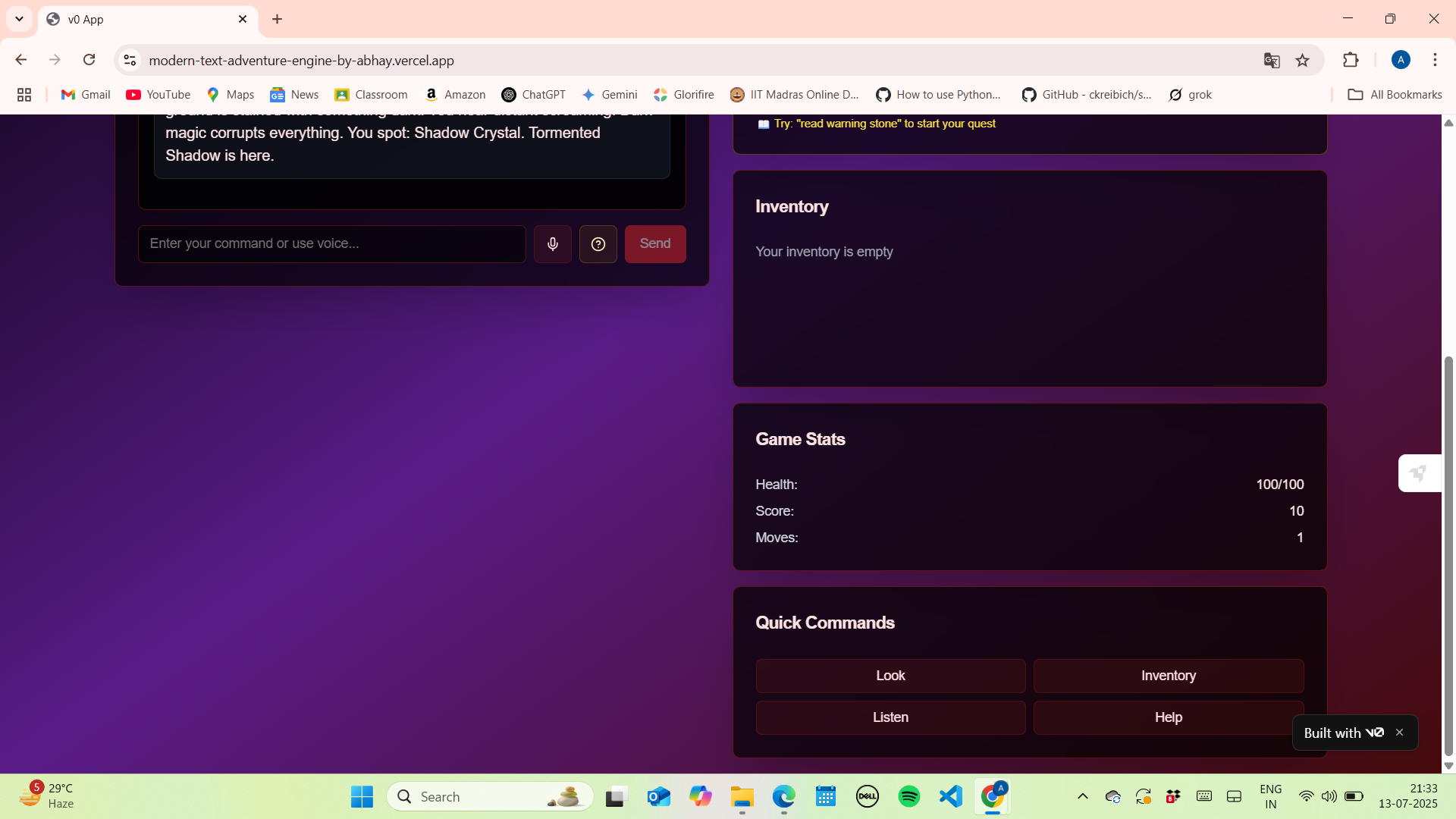Click the microphone voice input button
The height and width of the screenshot is (819, 1456).
tap(552, 243)
